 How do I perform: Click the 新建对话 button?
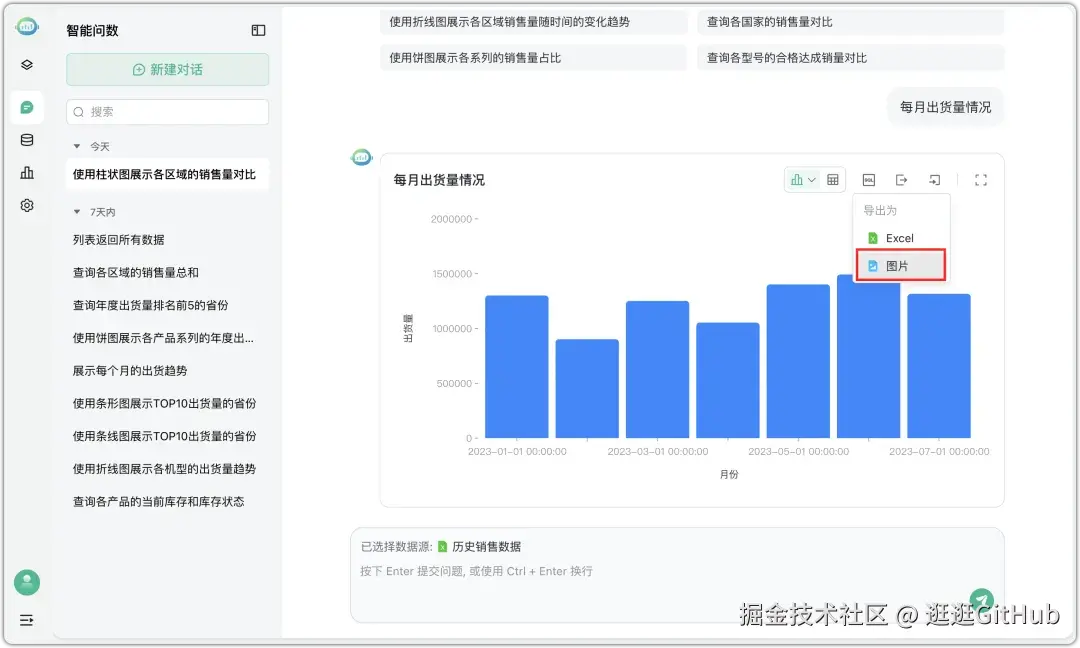point(167,69)
